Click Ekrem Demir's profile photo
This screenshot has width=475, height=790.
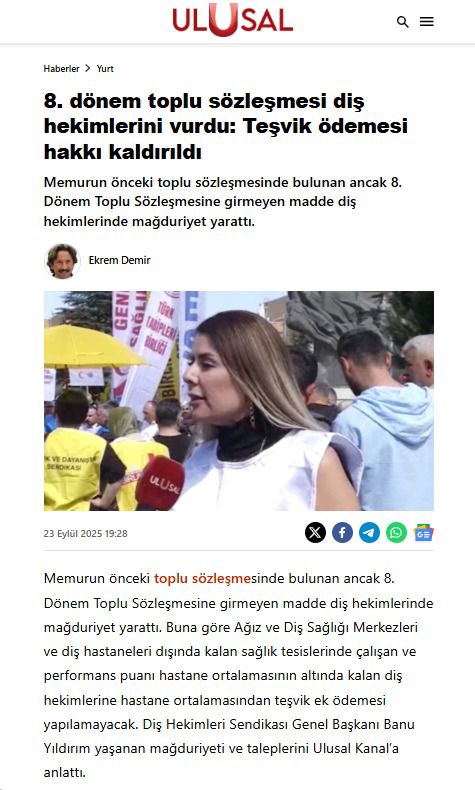click(x=62, y=261)
